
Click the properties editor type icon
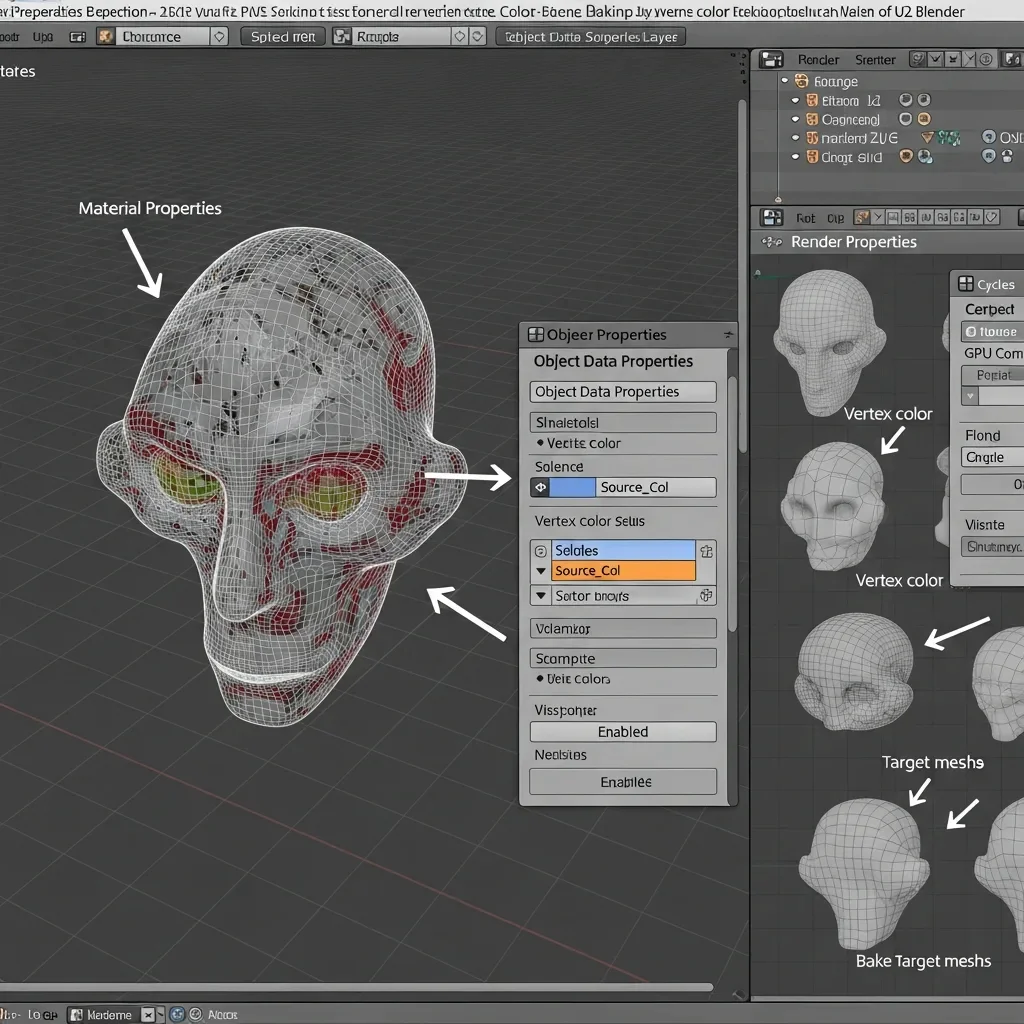click(x=771, y=217)
